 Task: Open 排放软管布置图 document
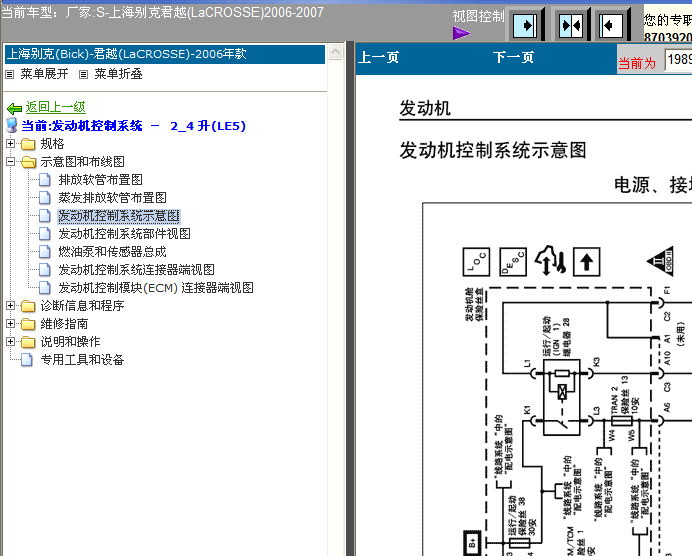point(101,180)
